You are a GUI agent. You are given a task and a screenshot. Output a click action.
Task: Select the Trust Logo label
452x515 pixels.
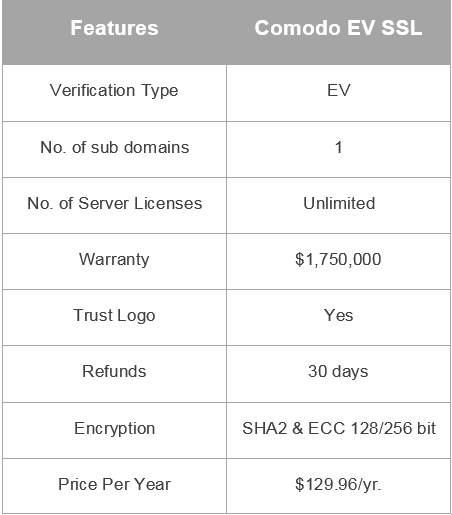coord(114,316)
